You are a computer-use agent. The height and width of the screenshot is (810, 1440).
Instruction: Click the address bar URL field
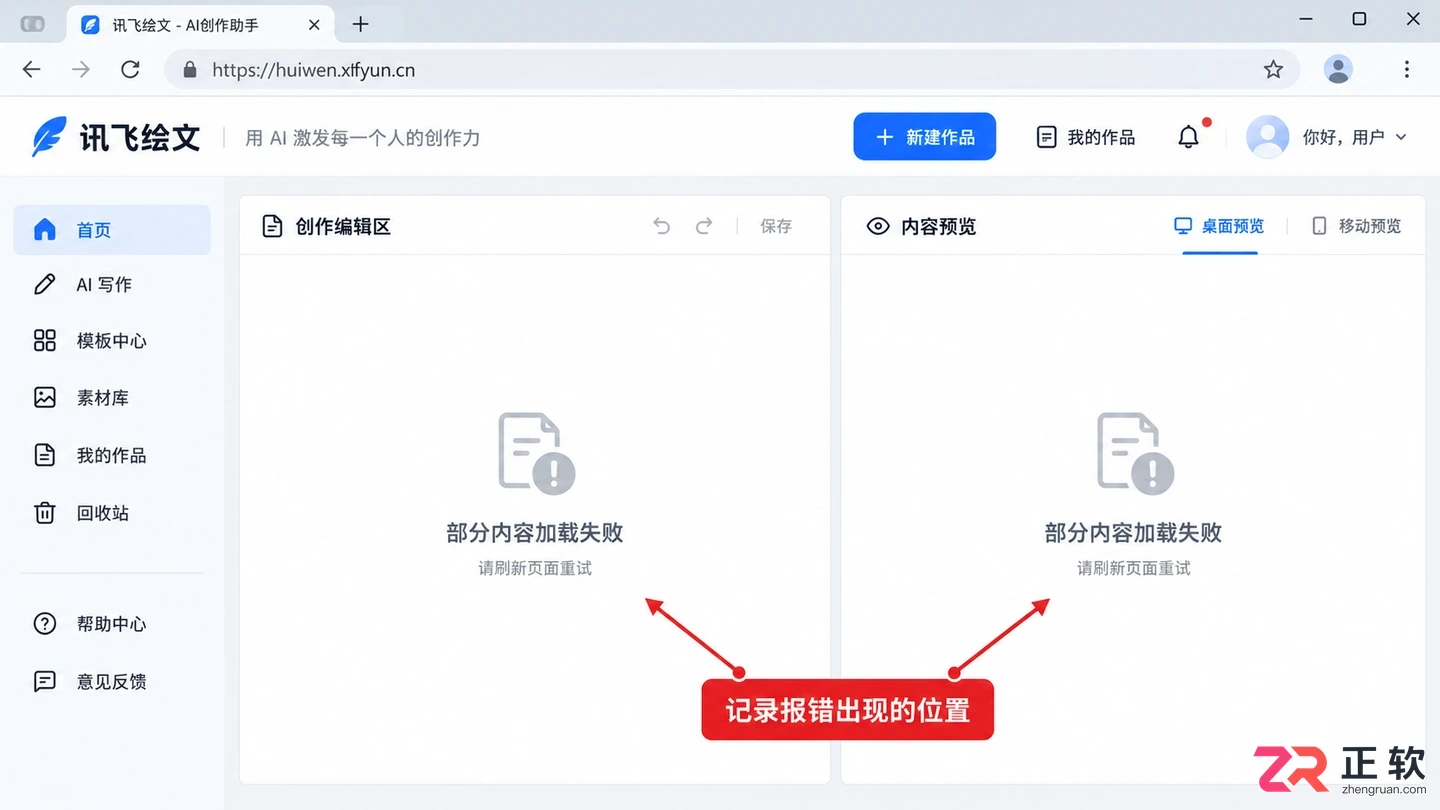click(x=732, y=70)
